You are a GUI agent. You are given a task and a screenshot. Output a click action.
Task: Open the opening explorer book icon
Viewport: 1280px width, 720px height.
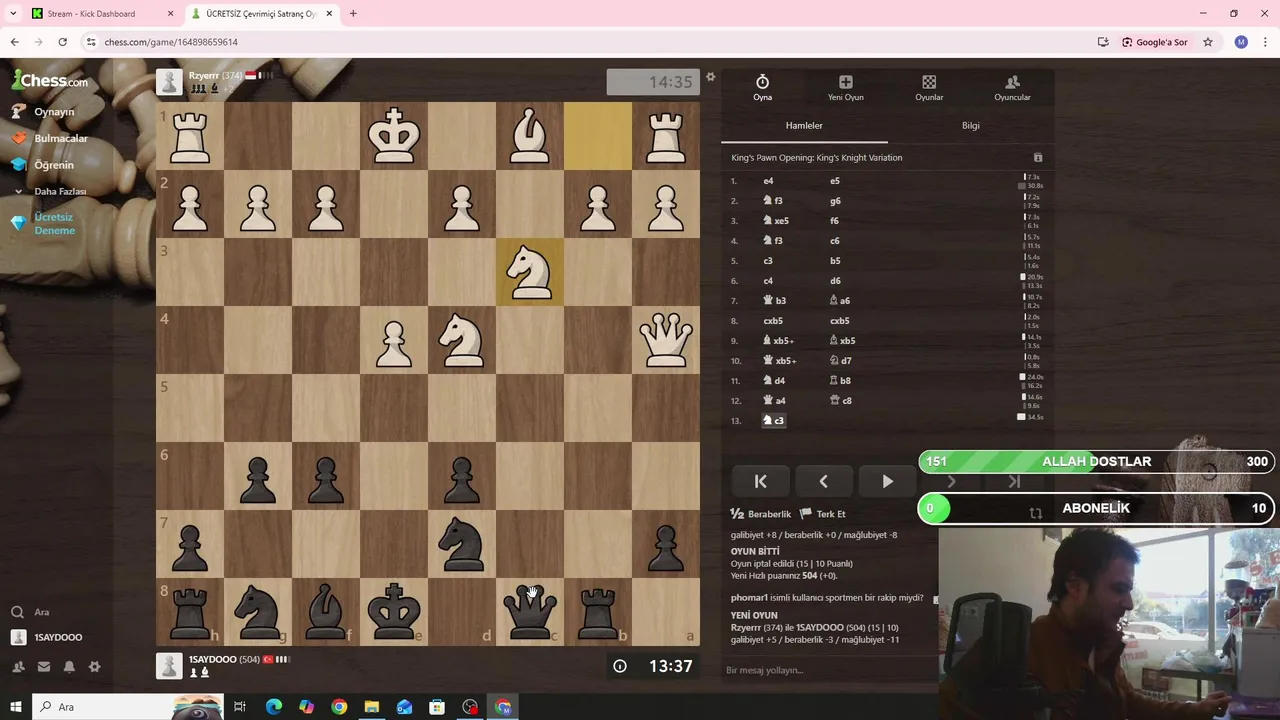click(x=1038, y=158)
